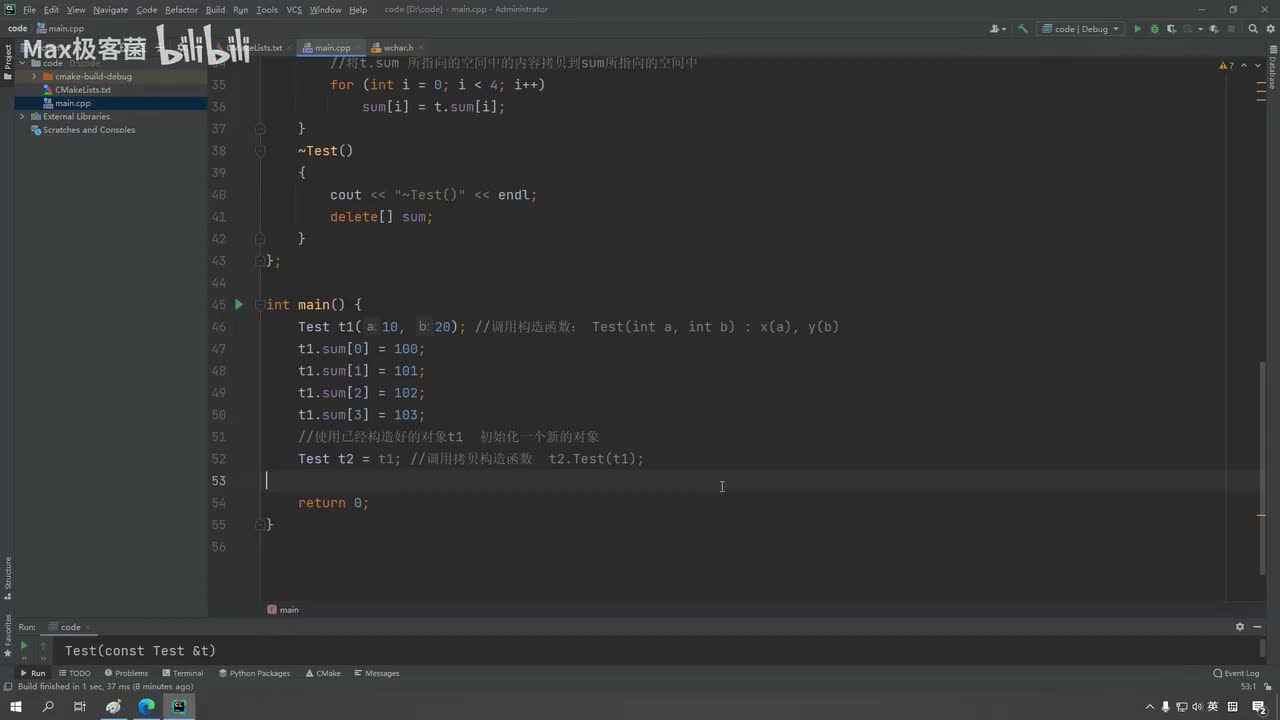This screenshot has width=1280, height=720.
Task: Open the Navigate menu
Action: 110,9
